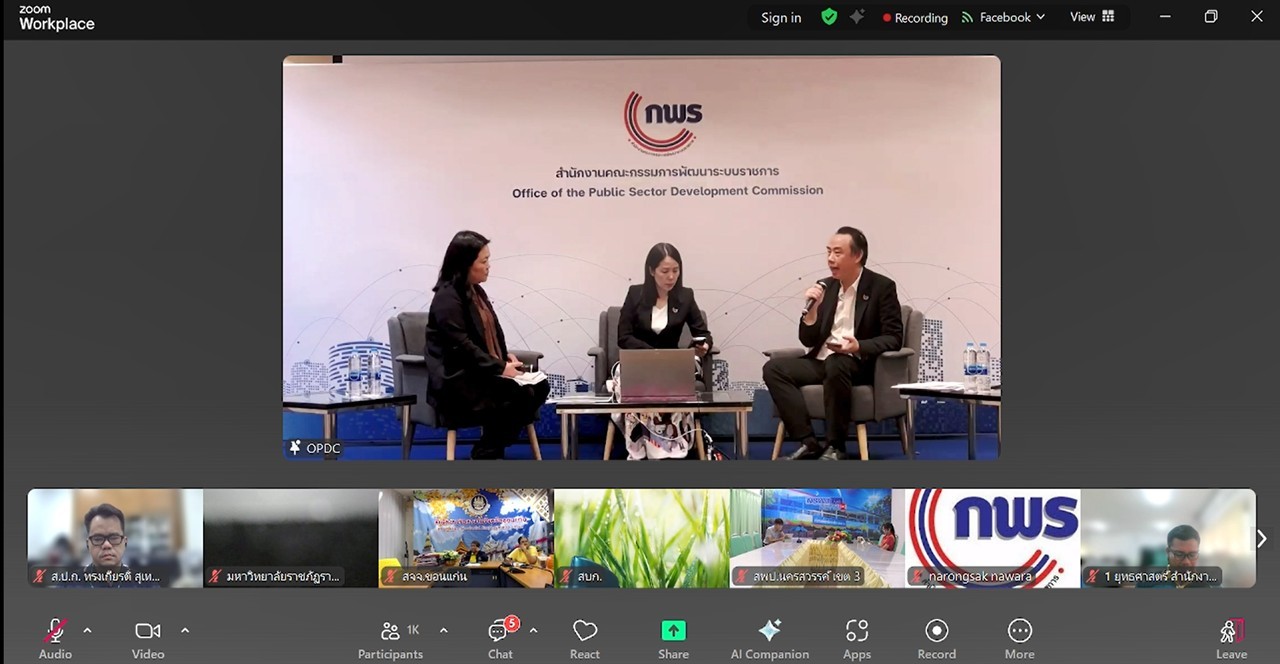Viewport: 1280px width, 664px height.
Task: Minimize the Zoom window
Action: click(x=1165, y=17)
